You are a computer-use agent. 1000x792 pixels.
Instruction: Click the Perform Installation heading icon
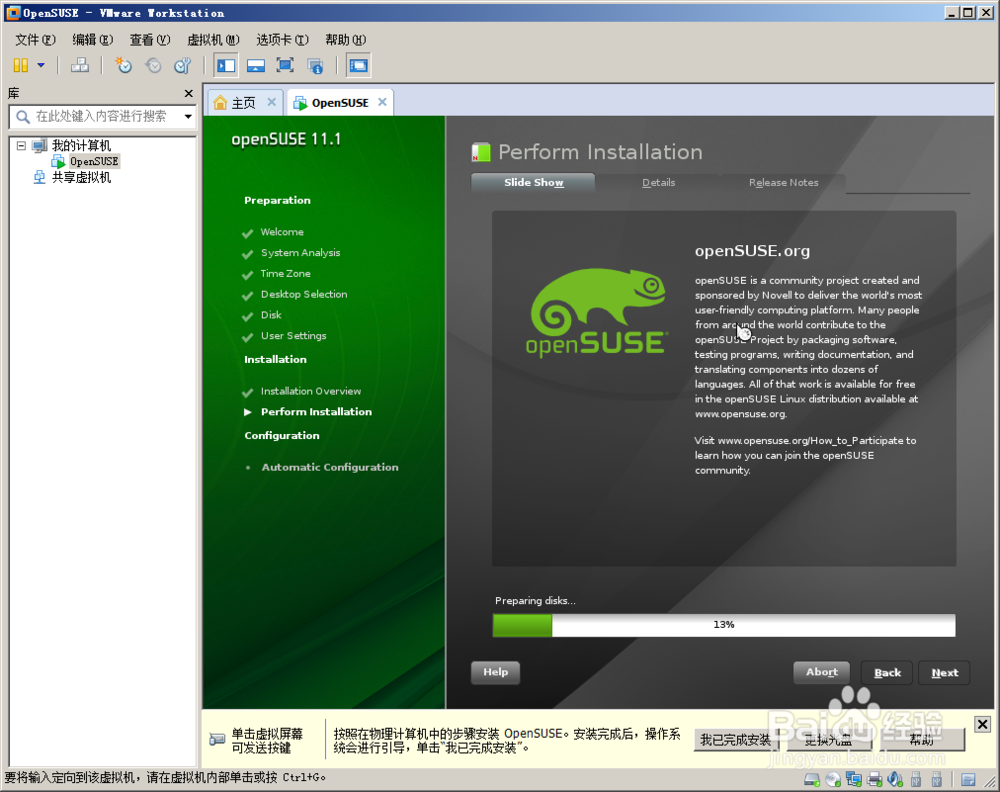pyautogui.click(x=481, y=152)
